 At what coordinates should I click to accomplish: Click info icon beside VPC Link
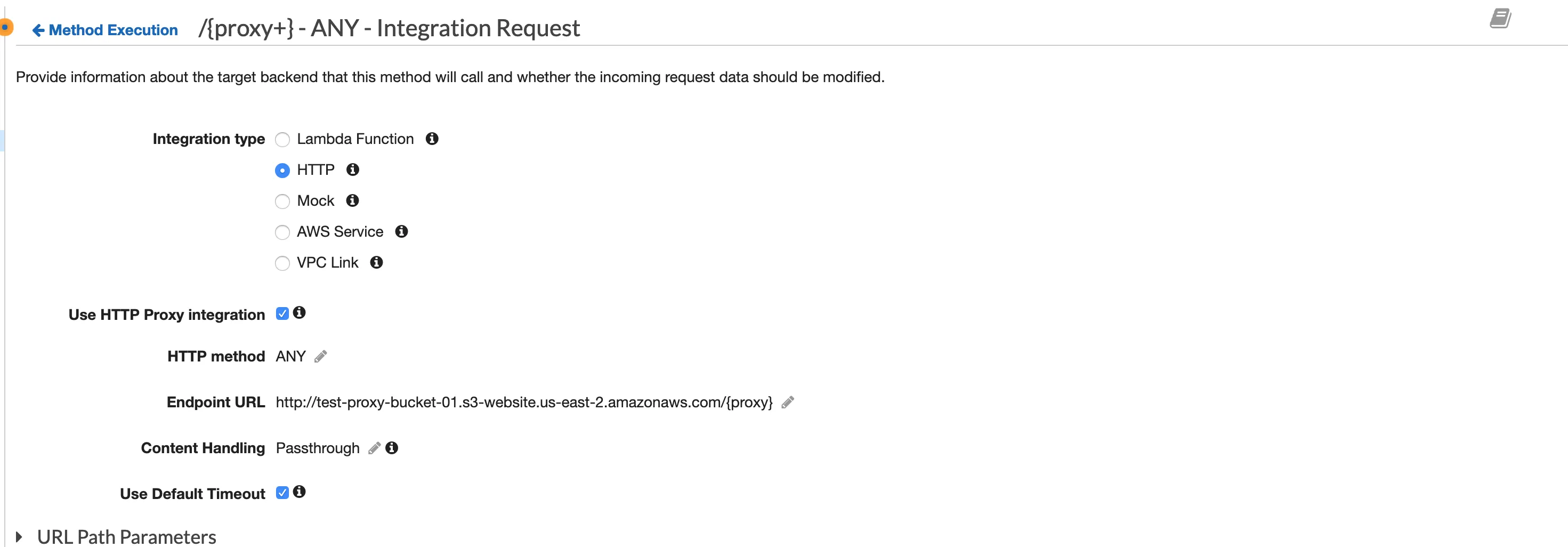[x=376, y=262]
